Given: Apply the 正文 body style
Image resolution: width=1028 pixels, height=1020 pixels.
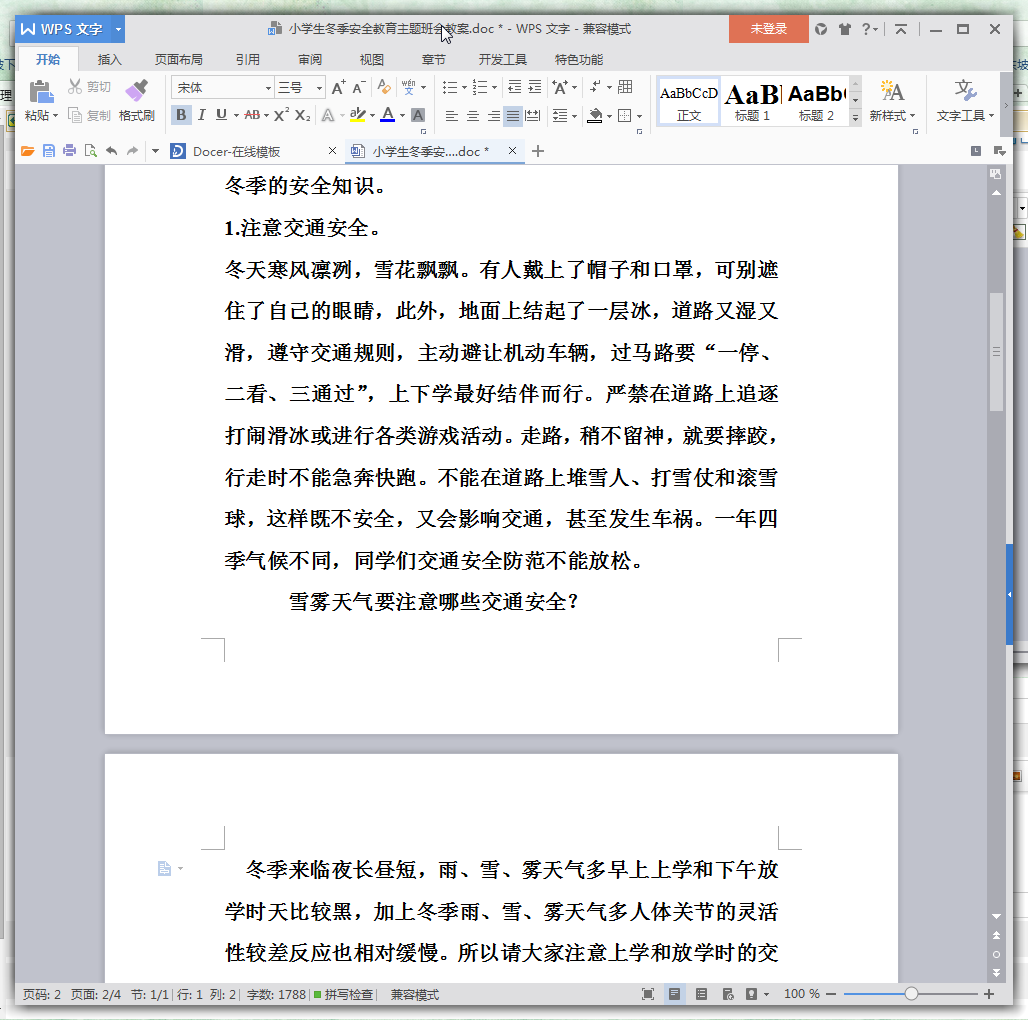Looking at the screenshot, I should point(688,101).
